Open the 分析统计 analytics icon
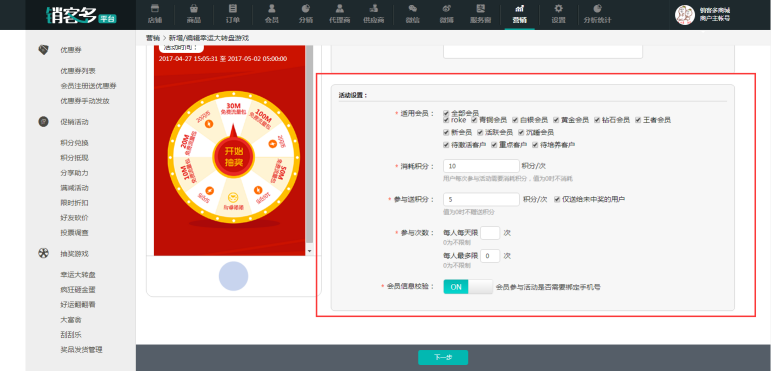This screenshot has height=371, width=771. (597, 8)
